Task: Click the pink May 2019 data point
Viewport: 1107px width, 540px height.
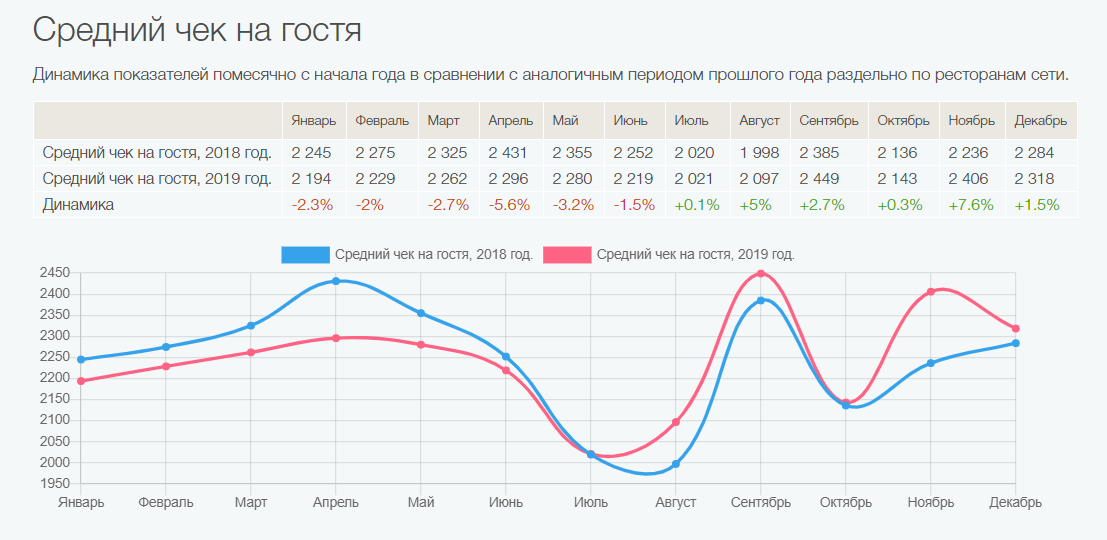Action: pos(421,345)
